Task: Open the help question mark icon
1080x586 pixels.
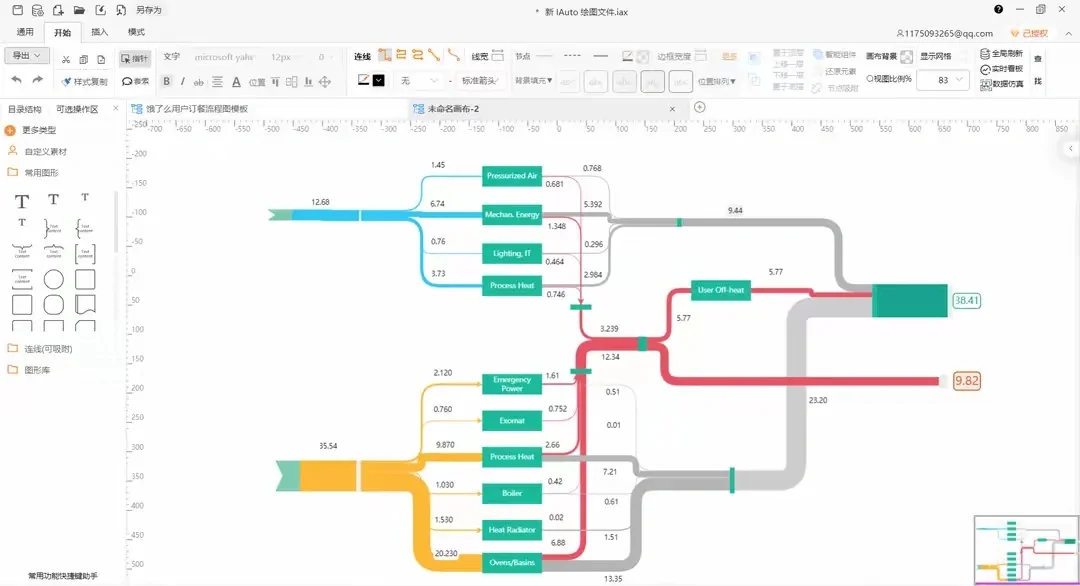Action: pyautogui.click(x=998, y=10)
